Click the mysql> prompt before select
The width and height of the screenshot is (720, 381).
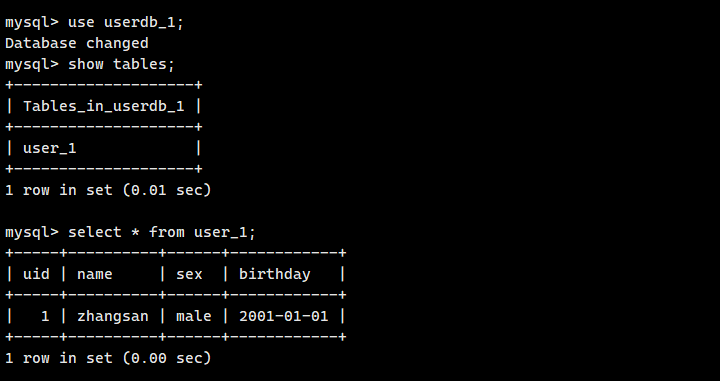pyautogui.click(x=32, y=232)
